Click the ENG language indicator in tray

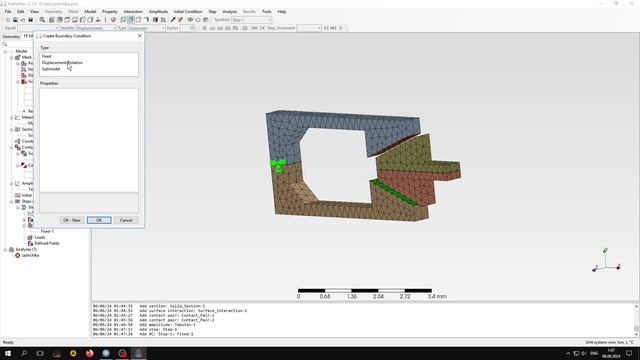(594, 353)
